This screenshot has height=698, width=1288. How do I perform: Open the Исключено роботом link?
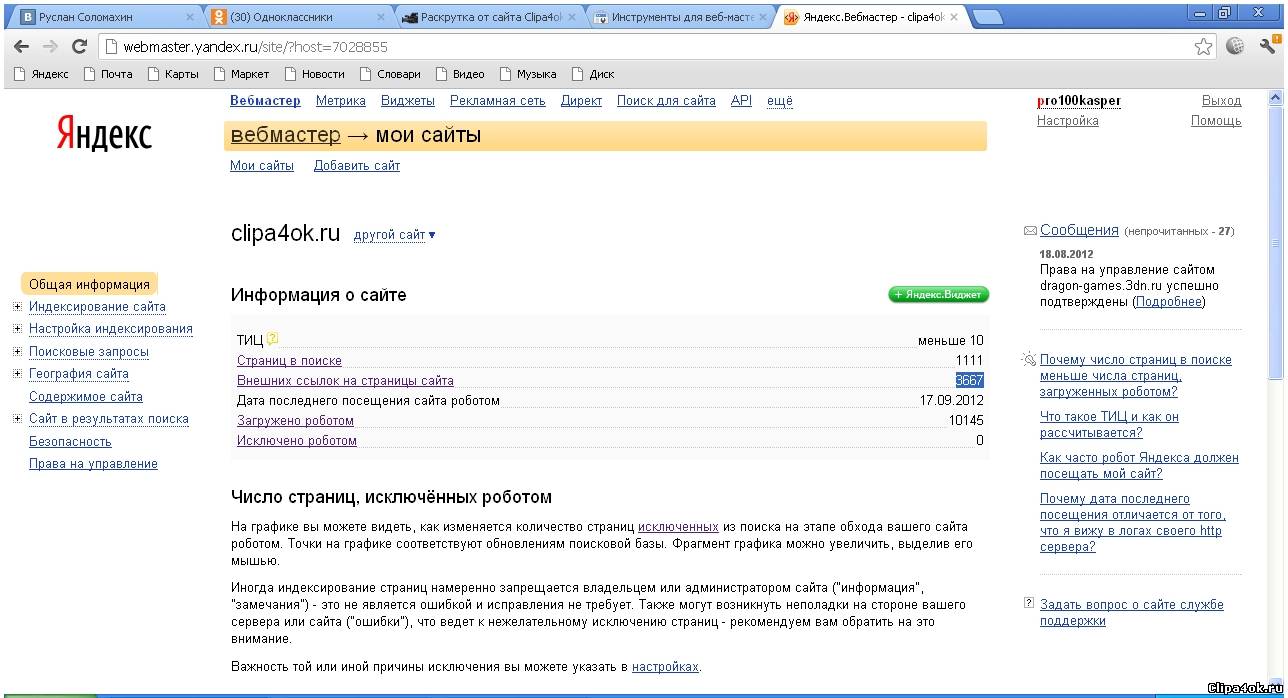[x=297, y=441]
